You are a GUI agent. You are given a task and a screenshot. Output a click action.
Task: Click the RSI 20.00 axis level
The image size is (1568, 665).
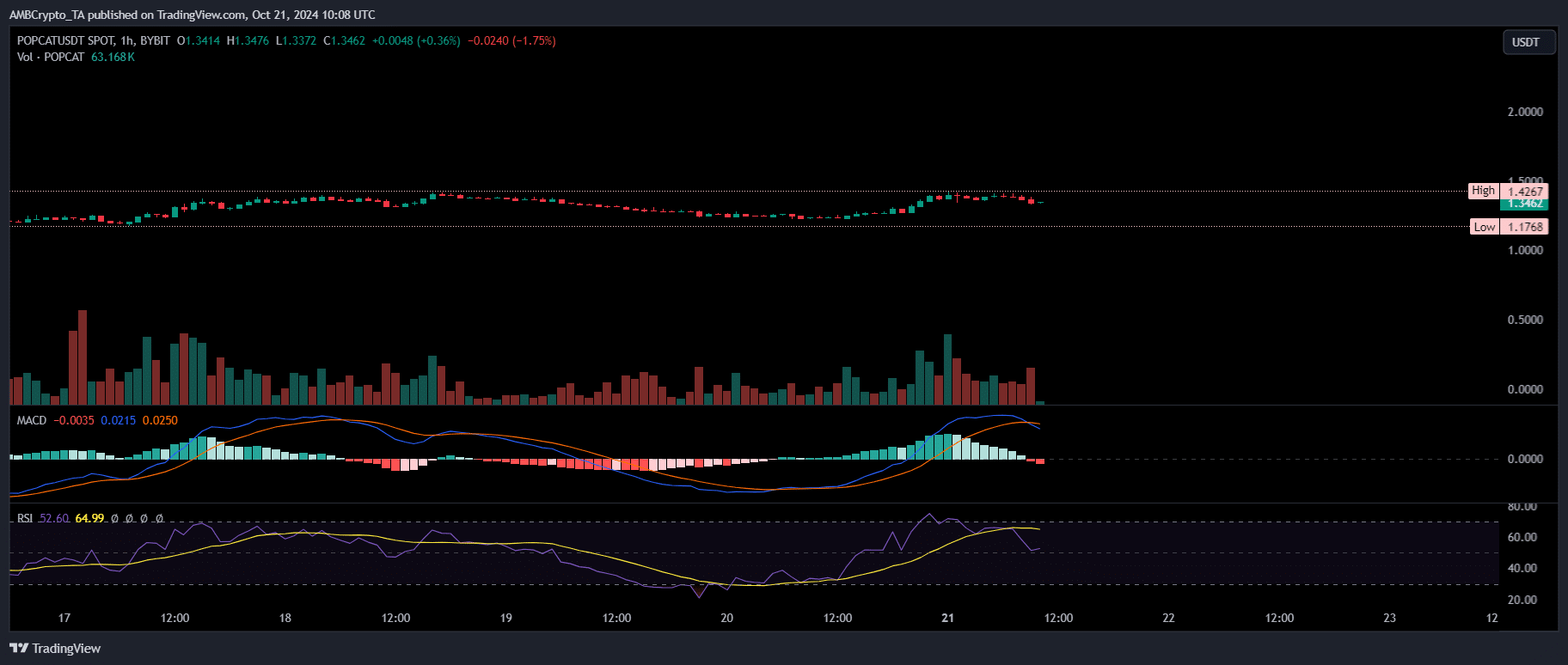(x=1522, y=600)
